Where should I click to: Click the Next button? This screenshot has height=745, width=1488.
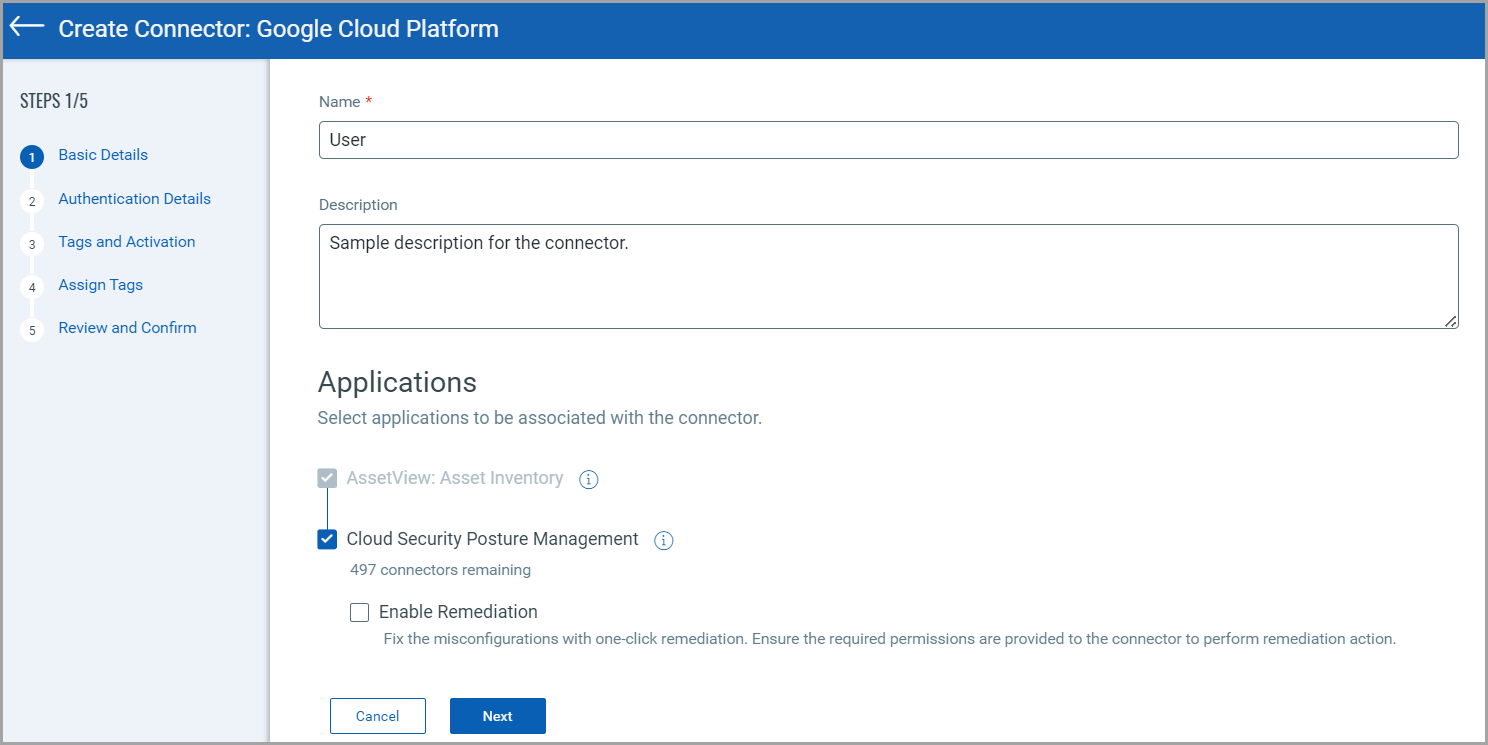click(497, 715)
